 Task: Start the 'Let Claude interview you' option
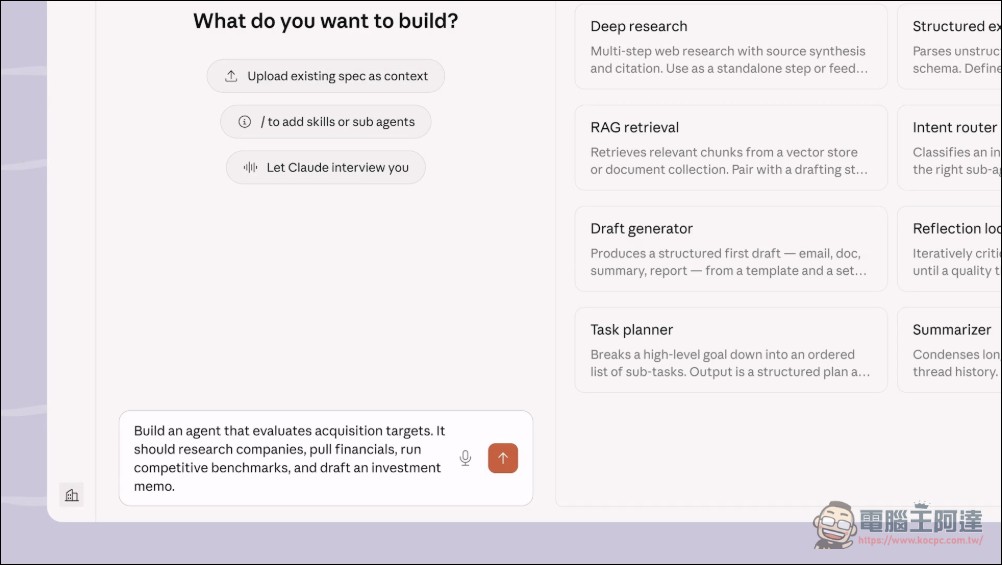[x=326, y=168]
